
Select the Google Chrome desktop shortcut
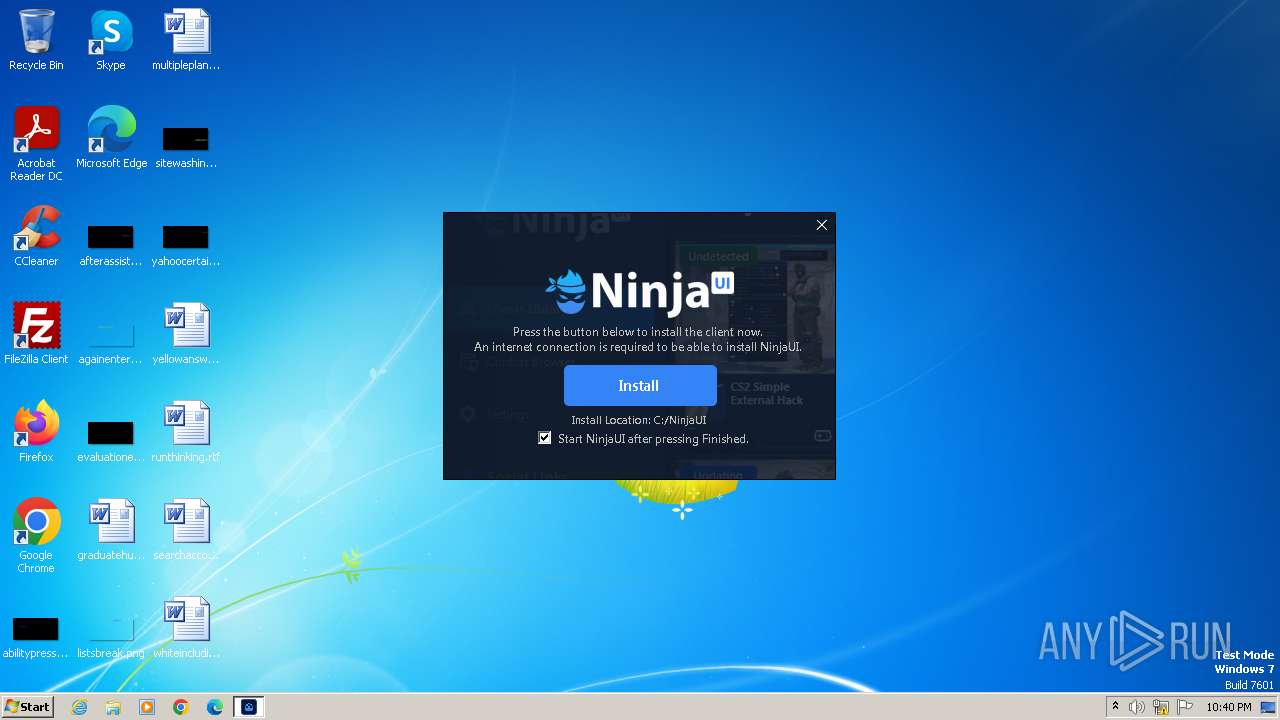click(36, 536)
